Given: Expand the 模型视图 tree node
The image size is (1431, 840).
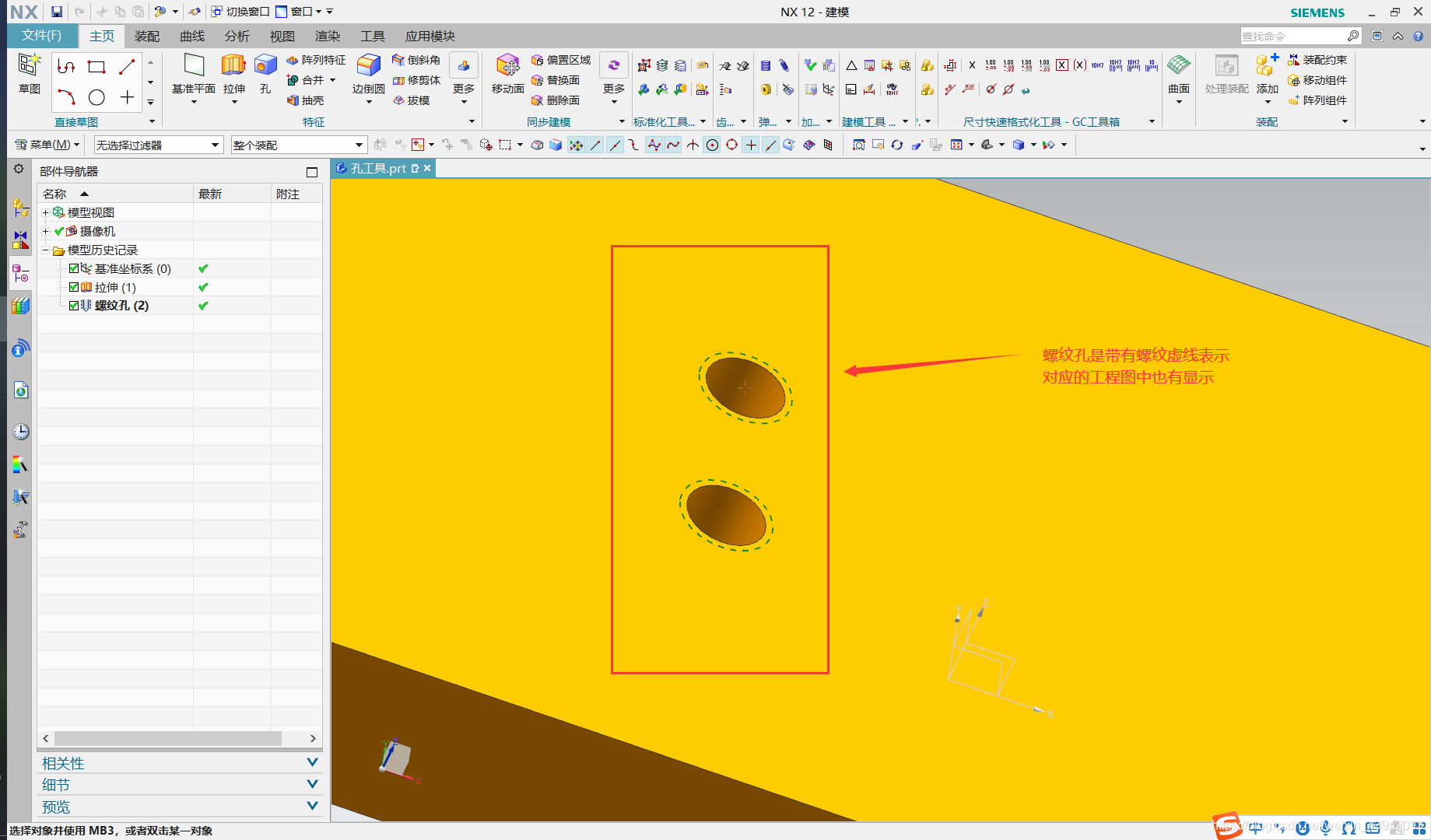Looking at the screenshot, I should (45, 212).
